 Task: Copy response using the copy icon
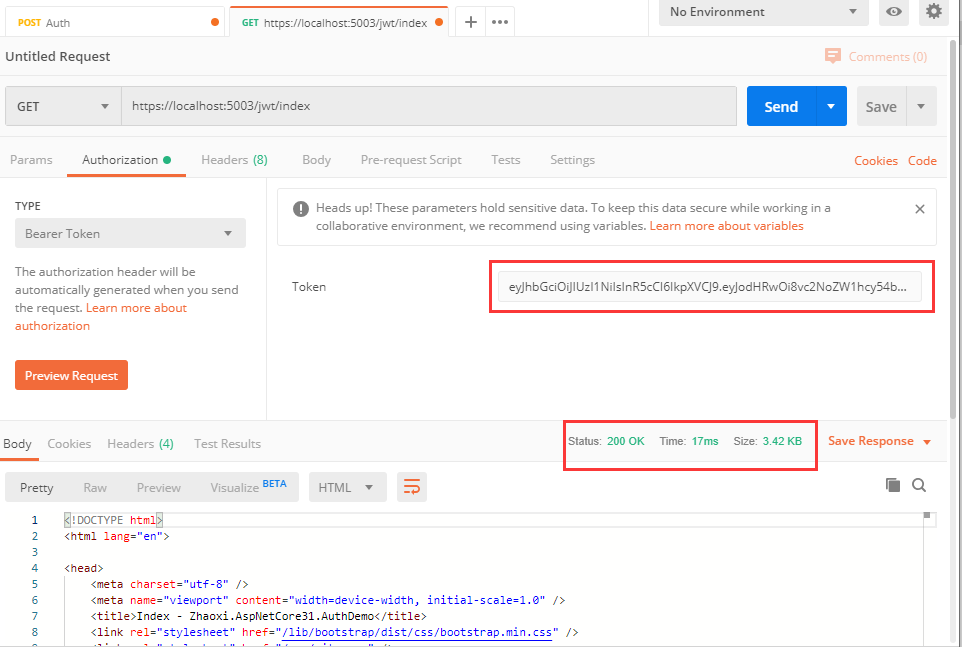point(893,485)
